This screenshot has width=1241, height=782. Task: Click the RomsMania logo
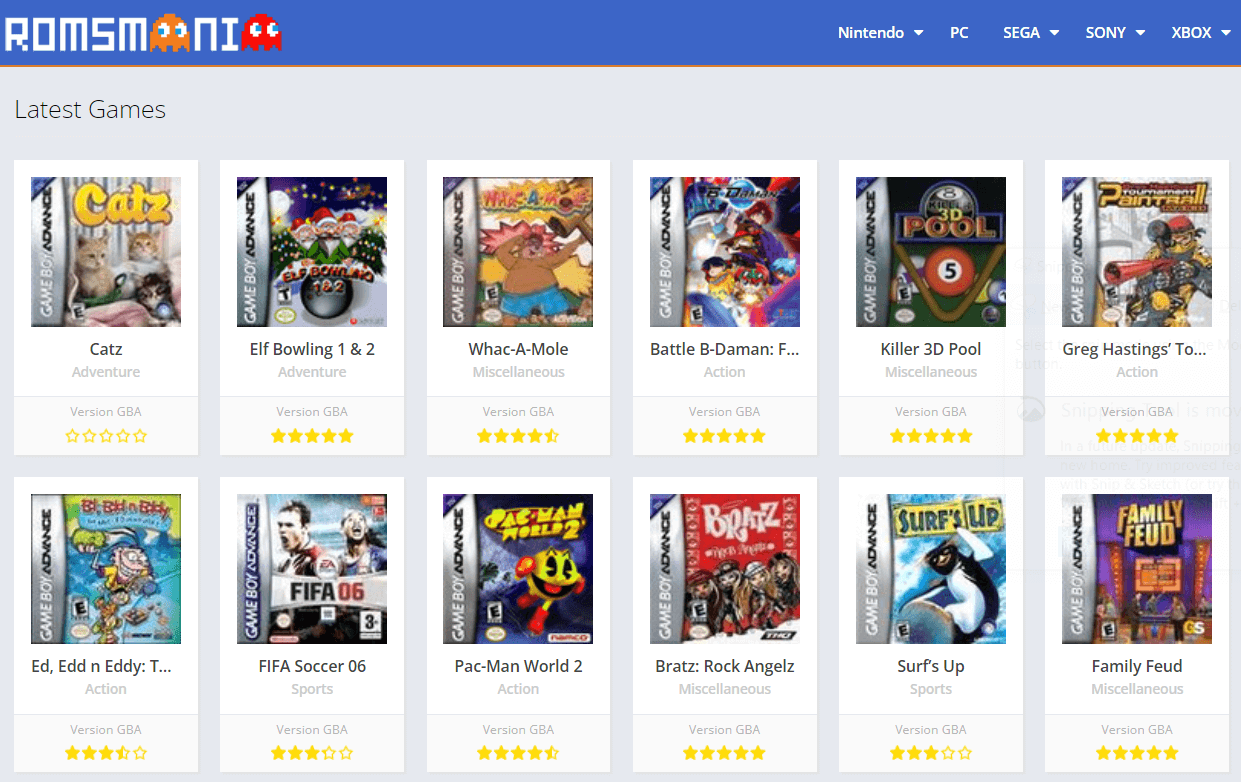click(x=143, y=33)
